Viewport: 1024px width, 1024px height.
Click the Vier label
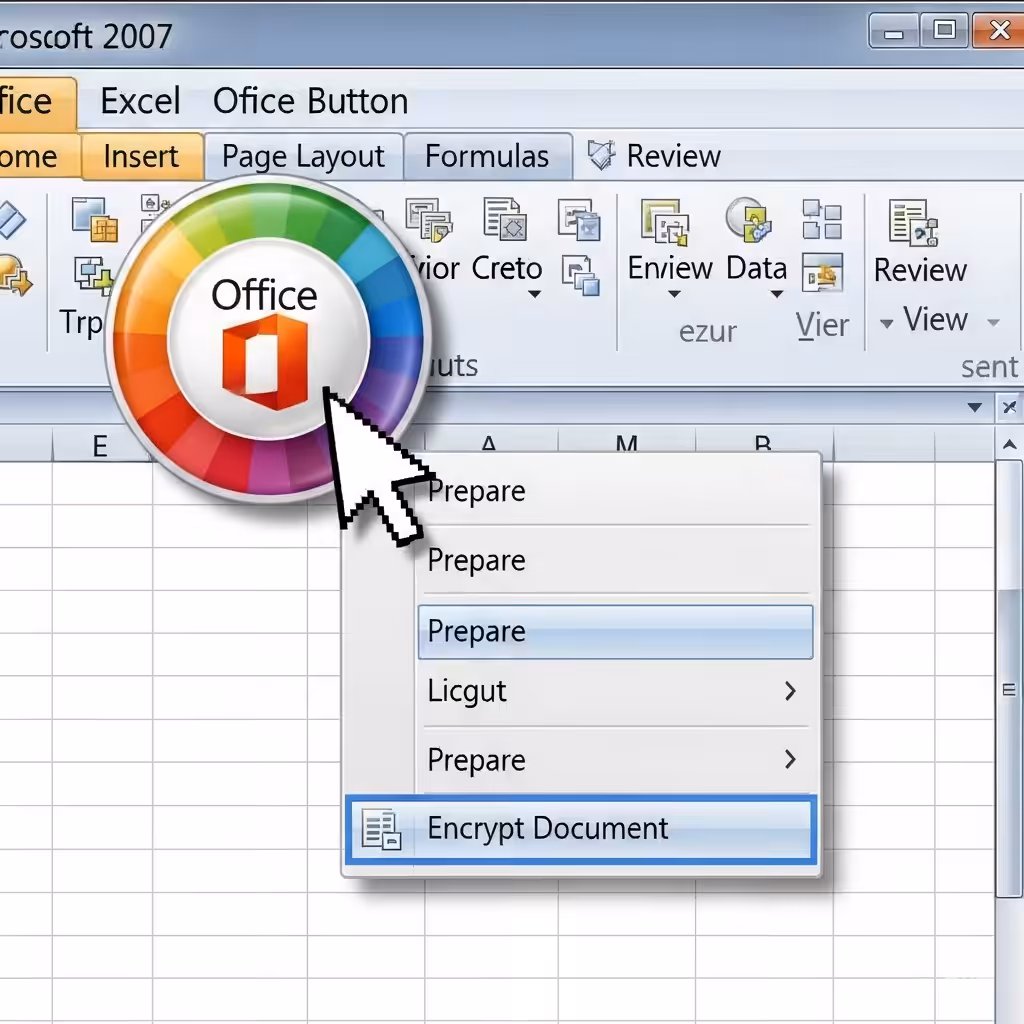[x=822, y=325]
